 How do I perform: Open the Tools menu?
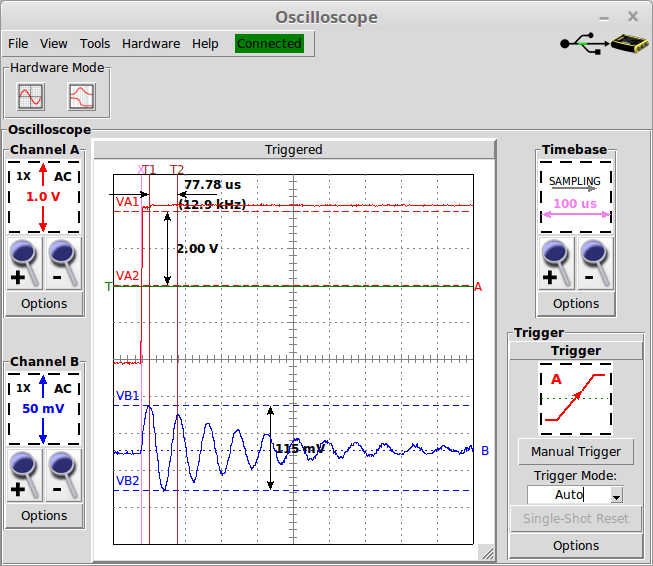tap(95, 43)
